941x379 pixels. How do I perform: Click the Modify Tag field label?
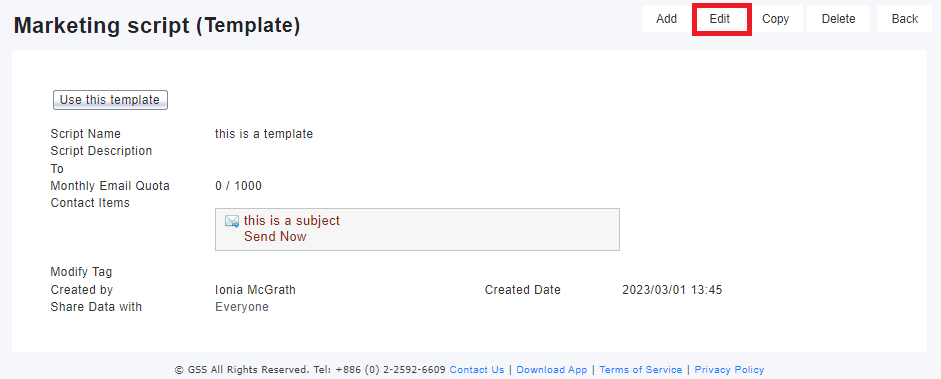coord(81,272)
